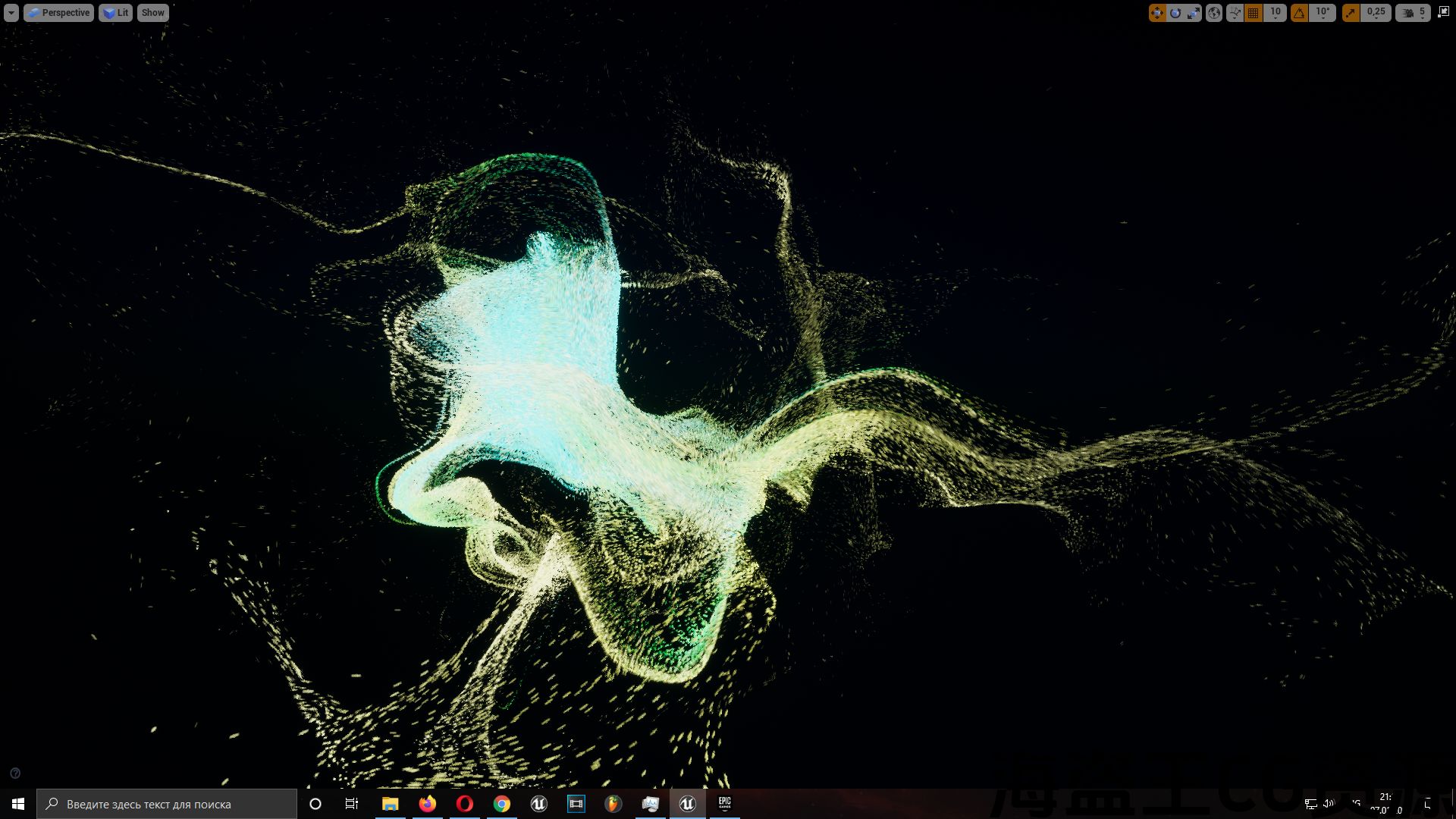The height and width of the screenshot is (819, 1456).
Task: Open rotation snap 10° dropdown
Action: pos(1323,13)
